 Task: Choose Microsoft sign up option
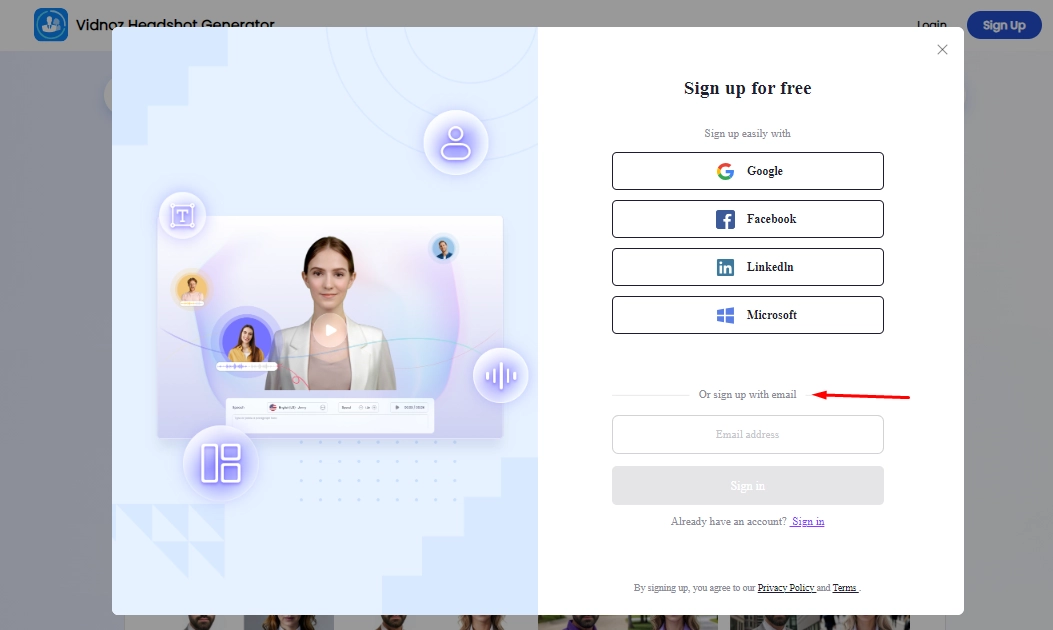click(747, 315)
